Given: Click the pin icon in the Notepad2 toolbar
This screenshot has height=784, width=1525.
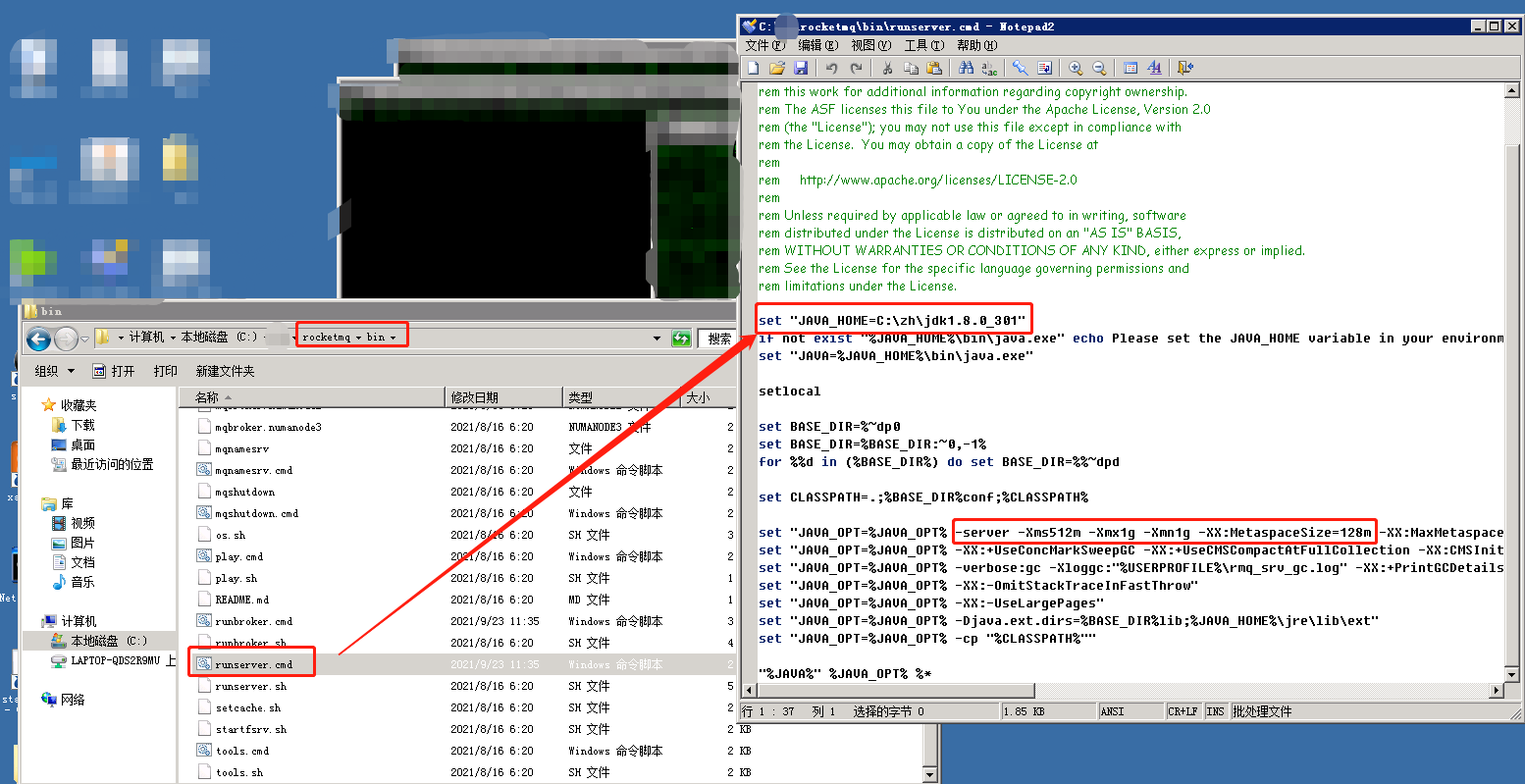Looking at the screenshot, I should pos(1021,68).
